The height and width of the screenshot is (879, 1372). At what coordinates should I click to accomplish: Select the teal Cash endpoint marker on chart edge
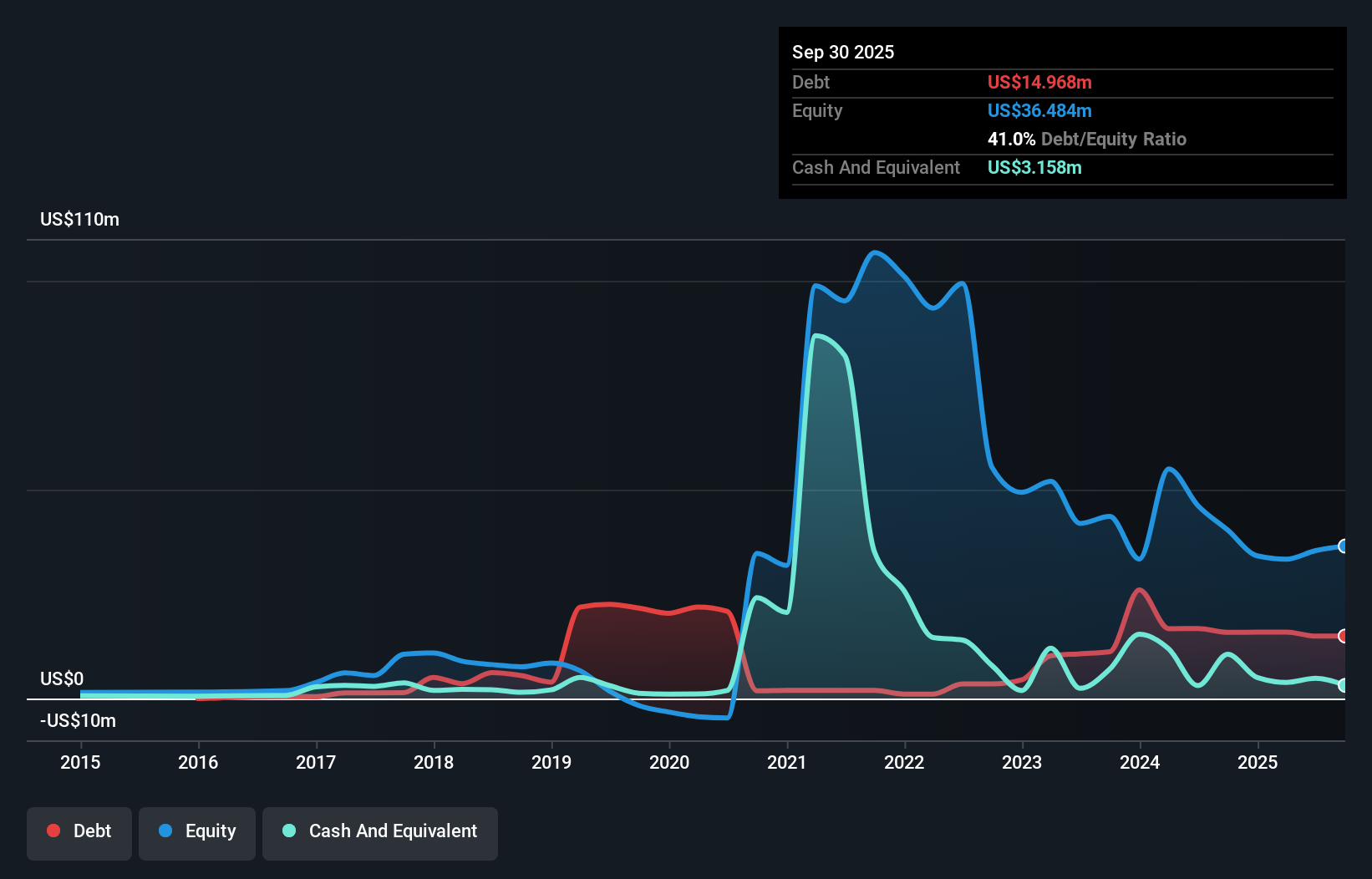pos(1342,685)
